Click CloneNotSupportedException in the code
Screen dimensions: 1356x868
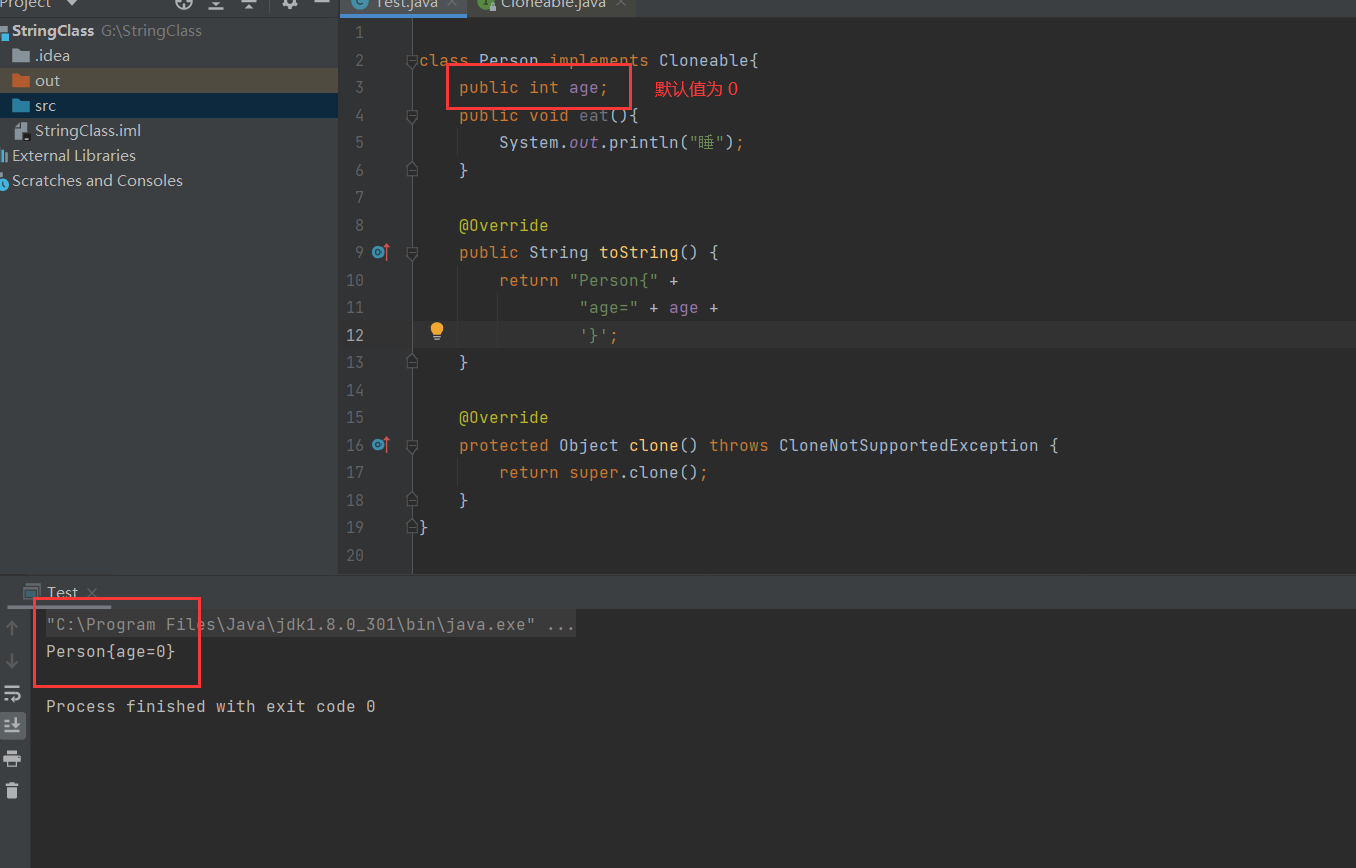pyautogui.click(x=908, y=446)
